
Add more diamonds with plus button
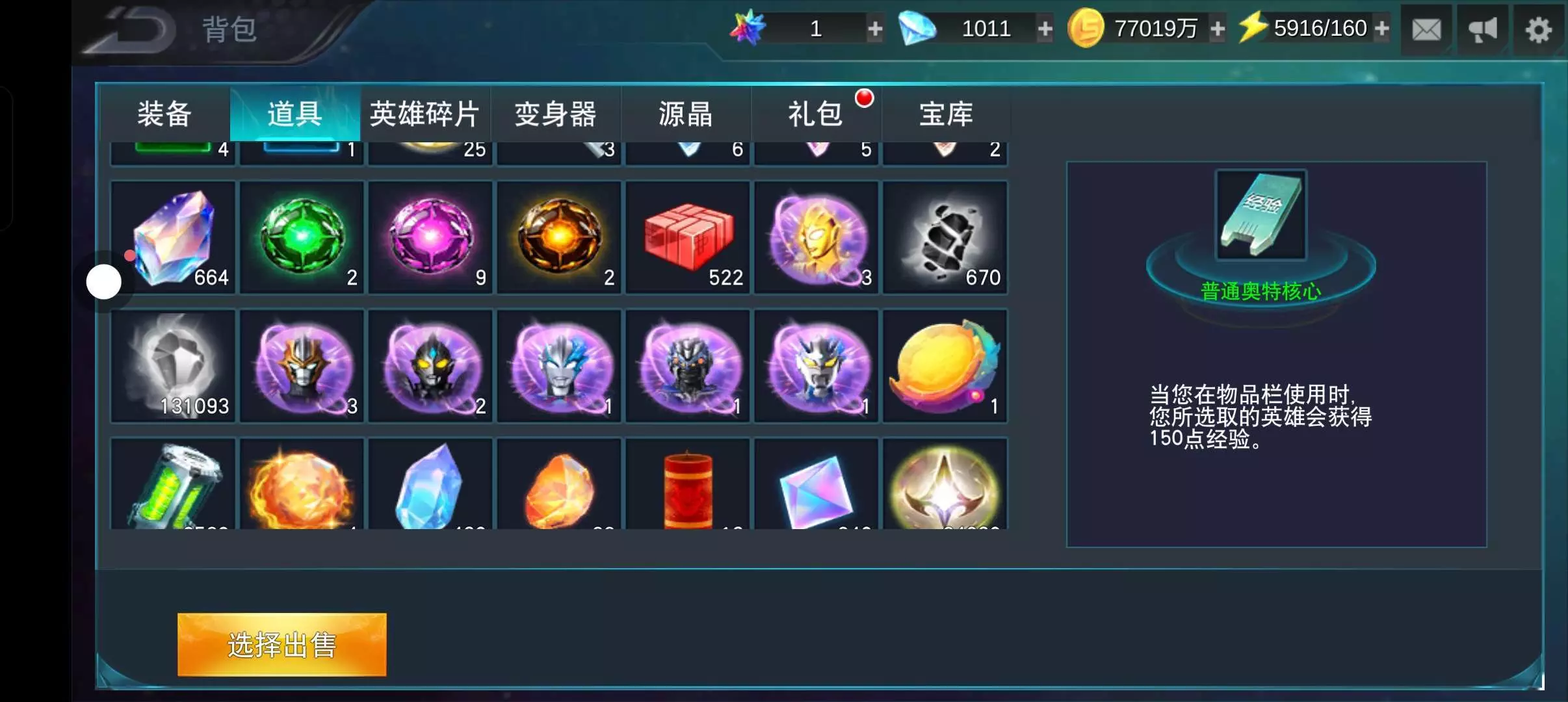click(1045, 29)
